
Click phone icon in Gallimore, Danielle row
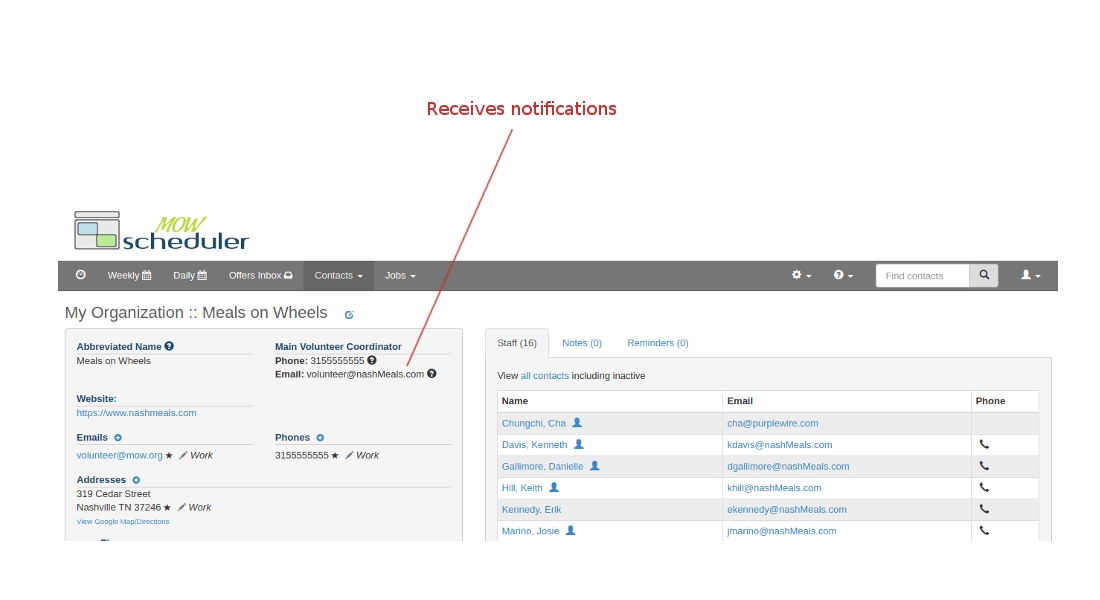pos(984,466)
